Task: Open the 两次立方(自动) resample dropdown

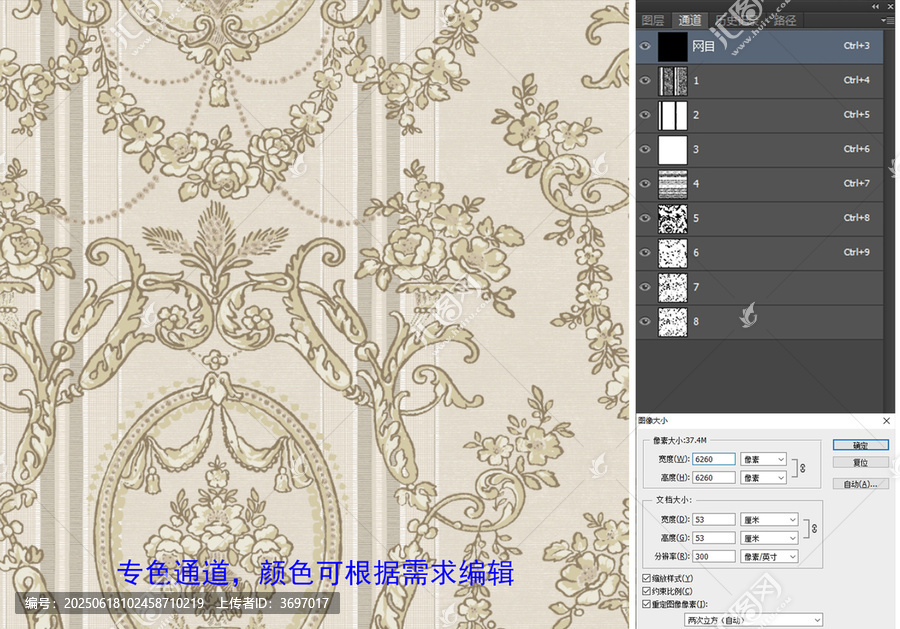Action: pyautogui.click(x=753, y=620)
